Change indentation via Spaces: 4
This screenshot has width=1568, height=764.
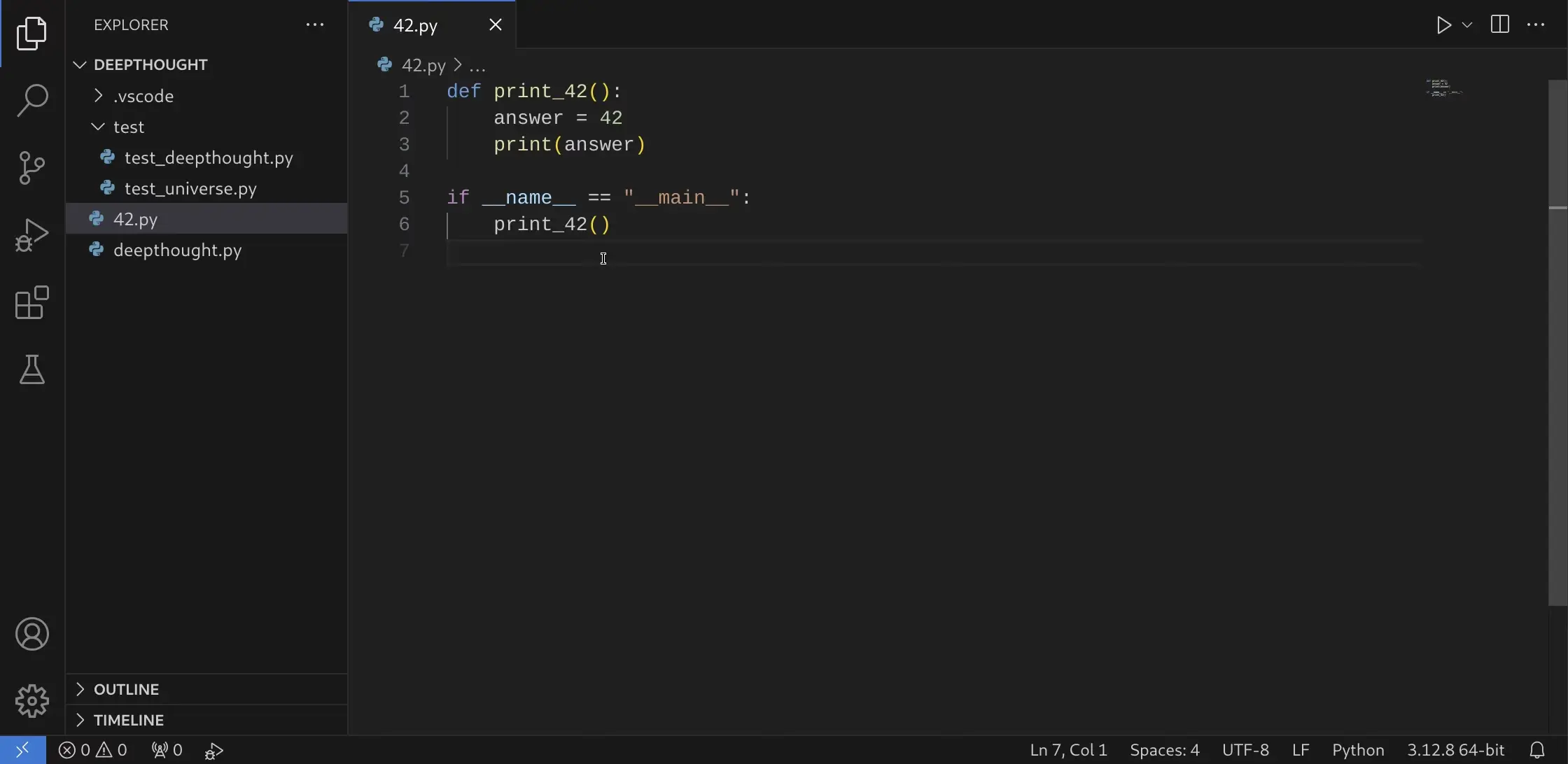(1164, 749)
